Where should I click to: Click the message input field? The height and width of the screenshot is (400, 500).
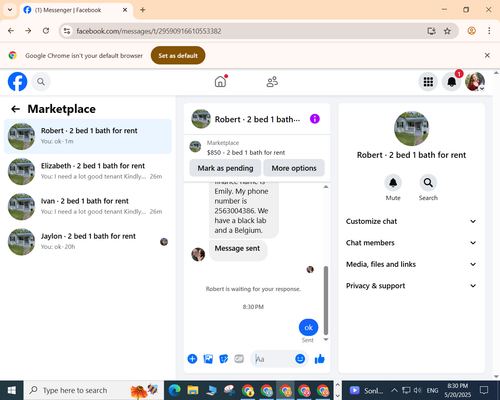[x=273, y=359]
